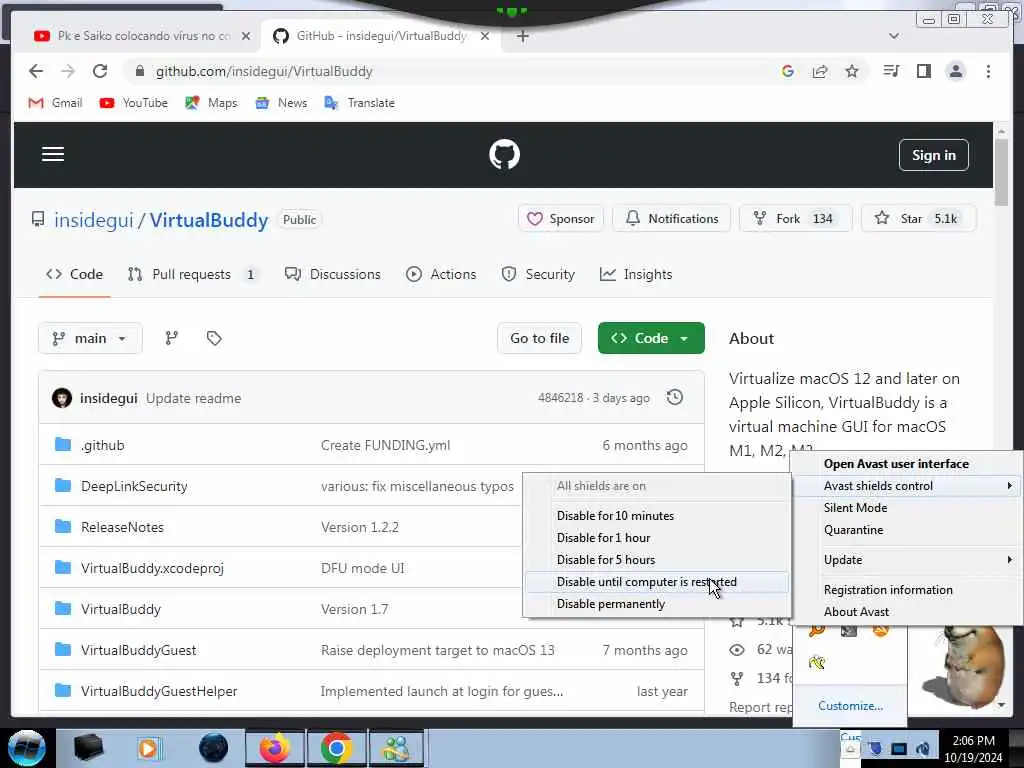1024x768 pixels.
Task: Star the VirtualBuddy repository
Action: pos(919,219)
